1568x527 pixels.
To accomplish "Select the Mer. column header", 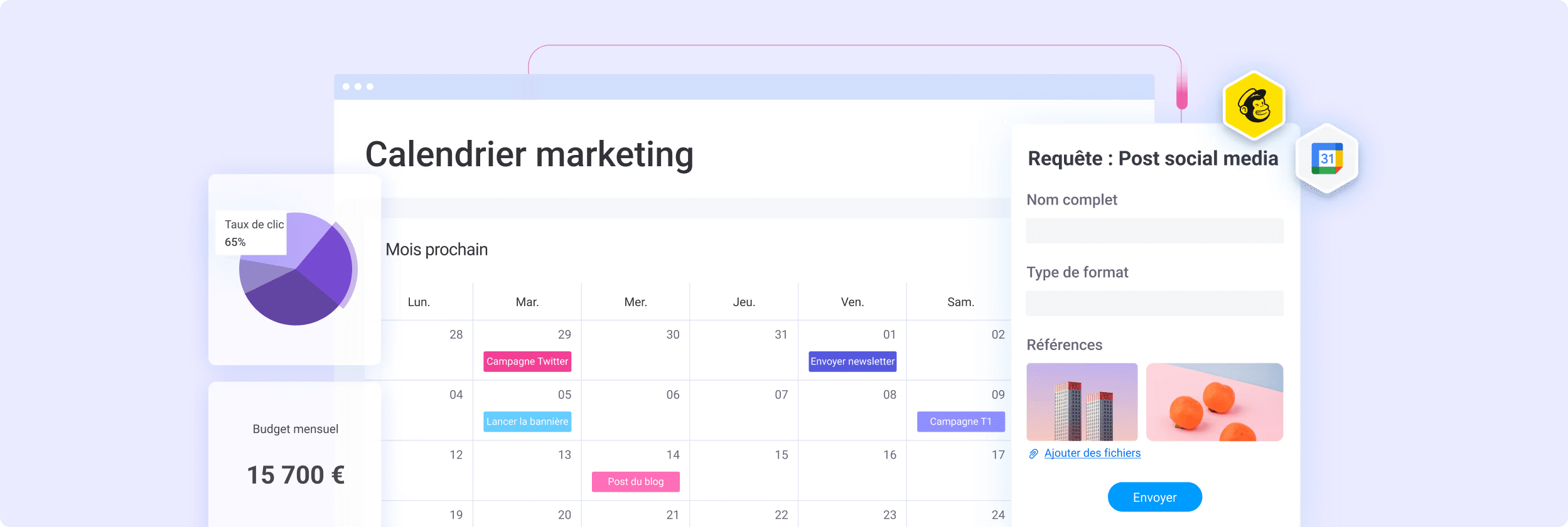I will [x=635, y=302].
